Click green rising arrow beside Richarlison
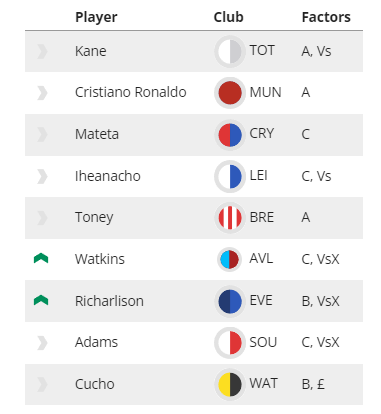 tap(41, 300)
